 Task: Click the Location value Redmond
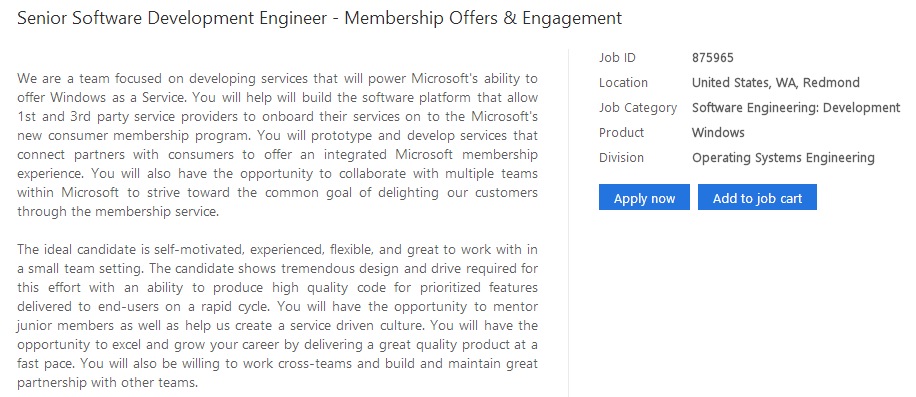coord(775,83)
